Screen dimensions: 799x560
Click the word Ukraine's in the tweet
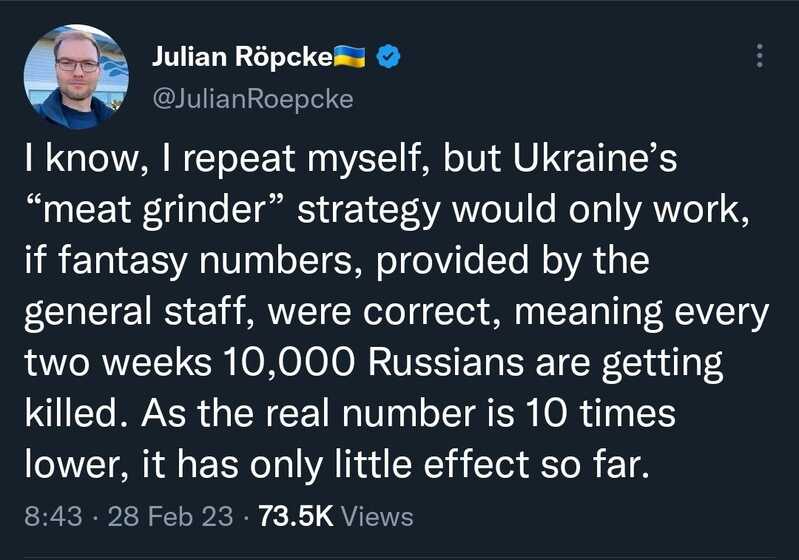[x=595, y=158]
